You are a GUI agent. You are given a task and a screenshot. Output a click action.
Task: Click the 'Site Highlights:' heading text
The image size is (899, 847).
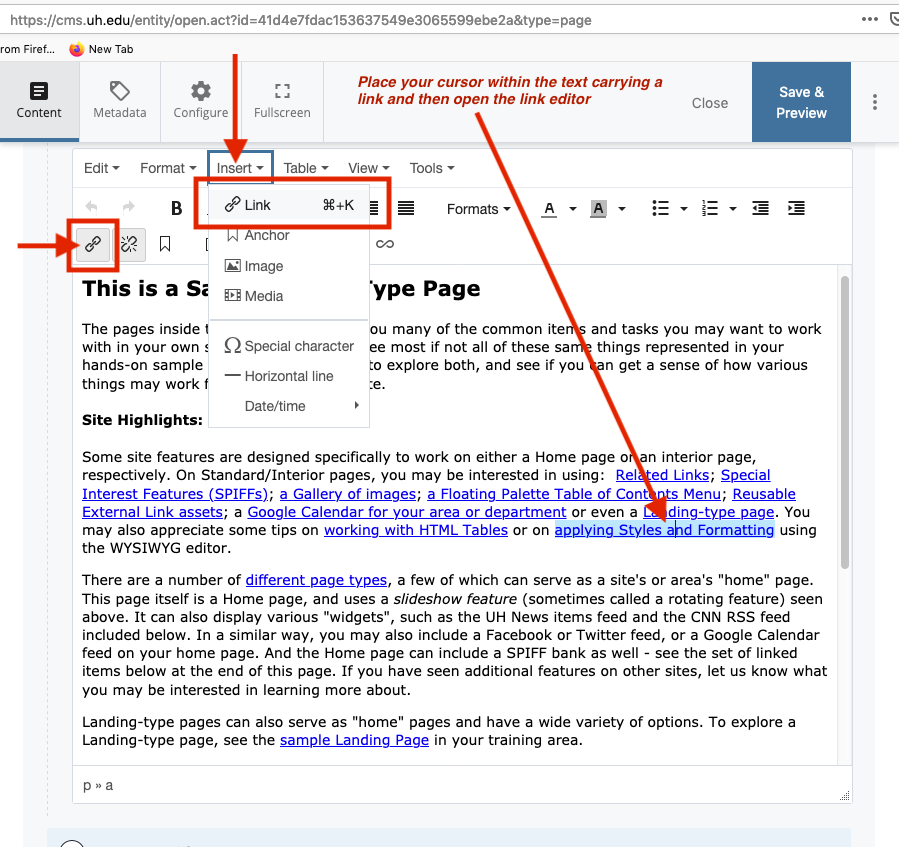[x=142, y=420]
